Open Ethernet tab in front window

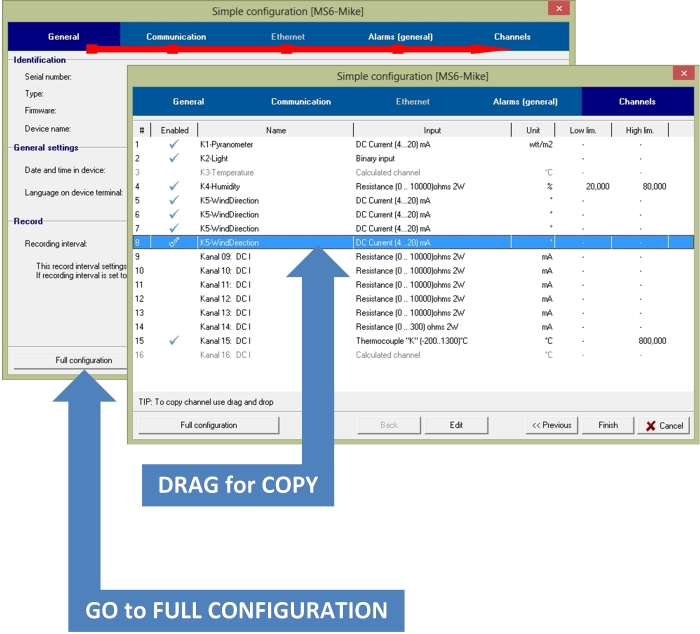(412, 102)
